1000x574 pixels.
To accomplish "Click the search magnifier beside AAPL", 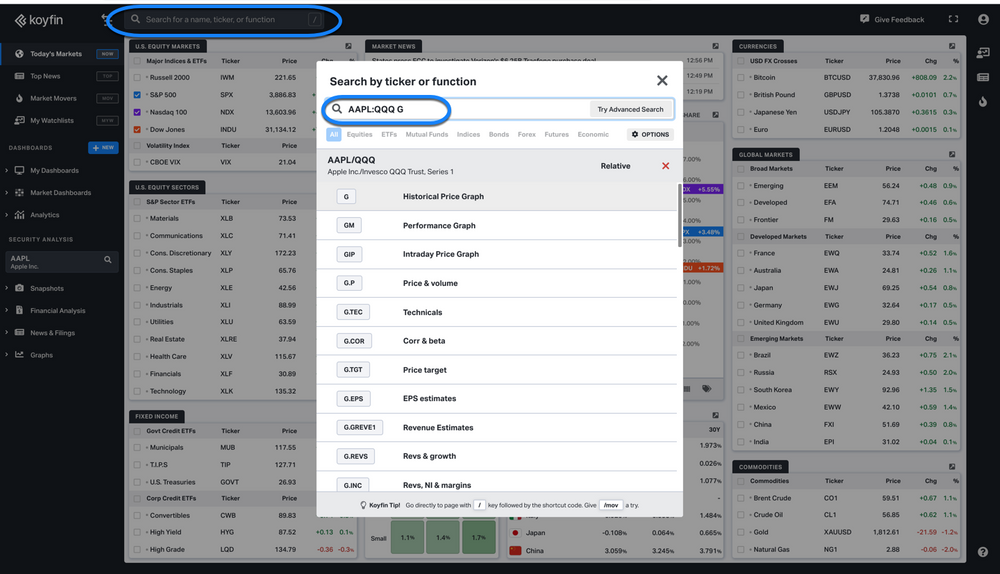I will point(108,260).
